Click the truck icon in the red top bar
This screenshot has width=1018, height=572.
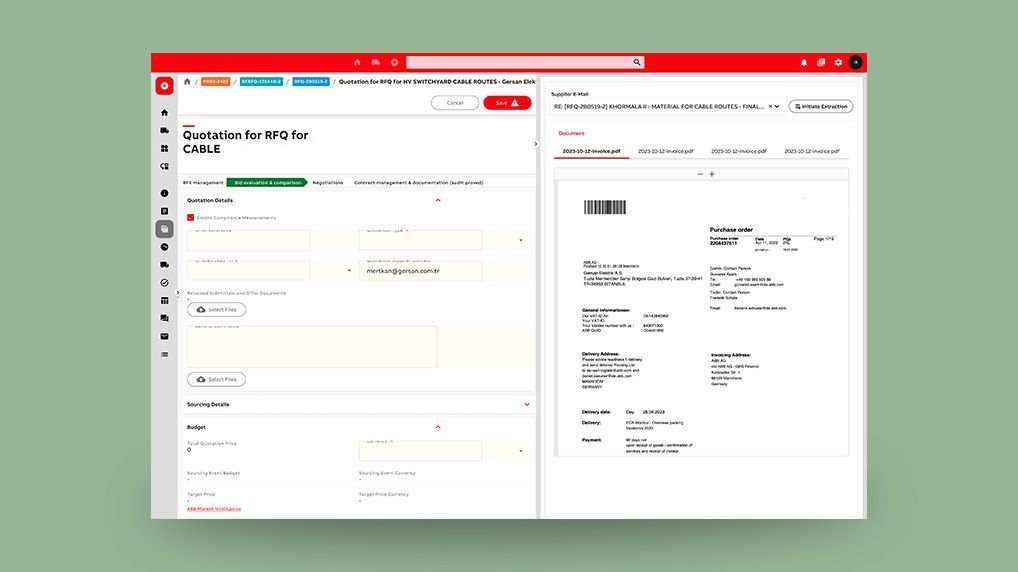click(376, 62)
